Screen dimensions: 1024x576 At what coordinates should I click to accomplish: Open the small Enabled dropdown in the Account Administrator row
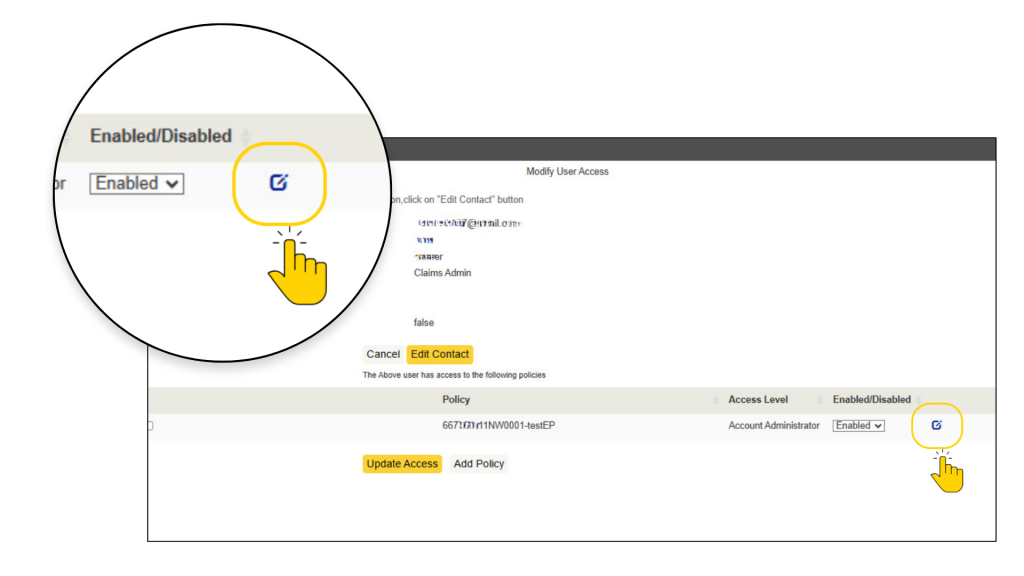point(858,426)
